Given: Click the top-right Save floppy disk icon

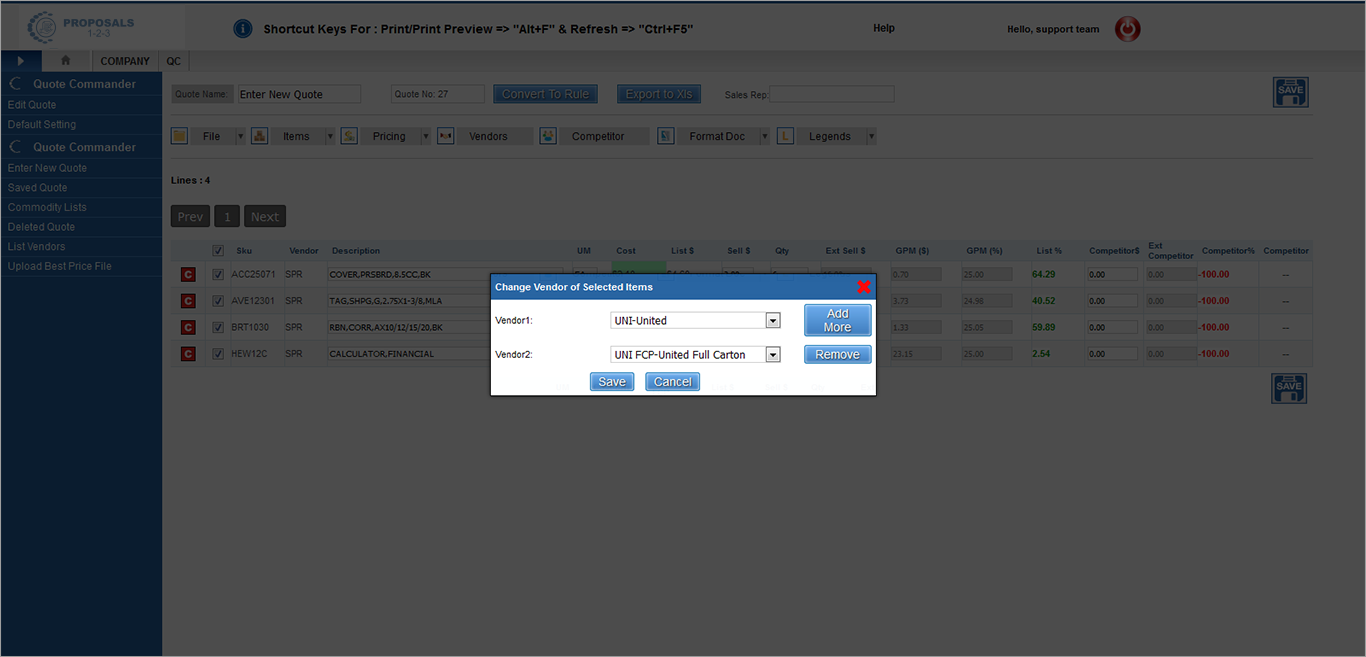Looking at the screenshot, I should (x=1290, y=93).
